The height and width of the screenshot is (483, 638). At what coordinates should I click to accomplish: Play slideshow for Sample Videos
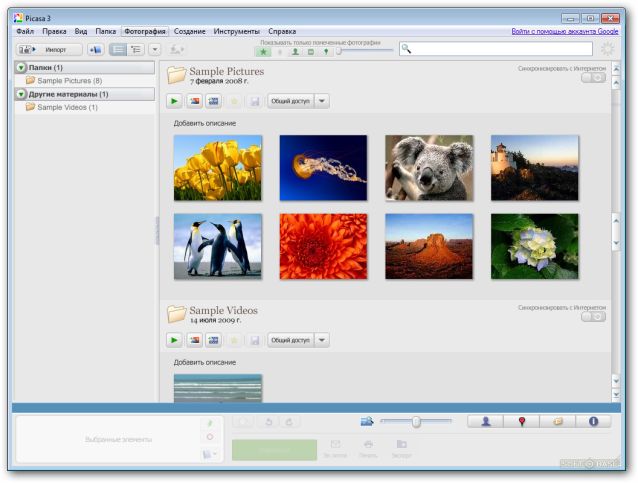pos(174,340)
